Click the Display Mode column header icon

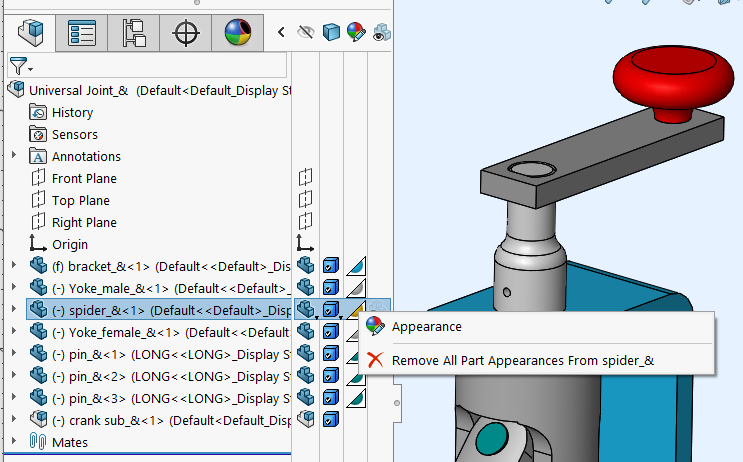pyautogui.click(x=331, y=32)
